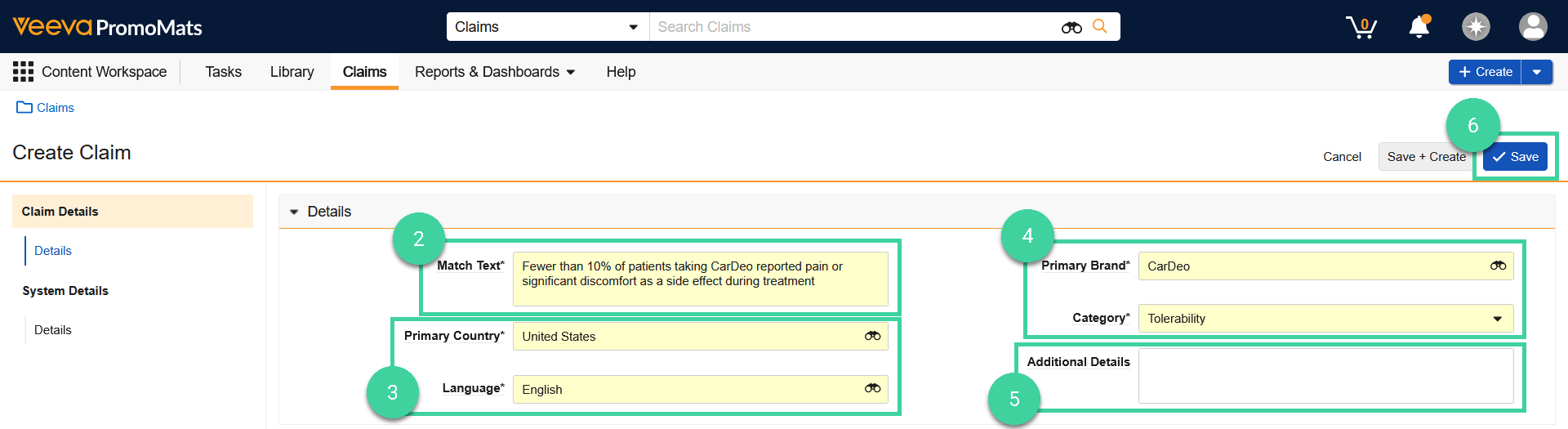1568x429 pixels.
Task: Switch to the Tasks tab
Action: point(223,72)
